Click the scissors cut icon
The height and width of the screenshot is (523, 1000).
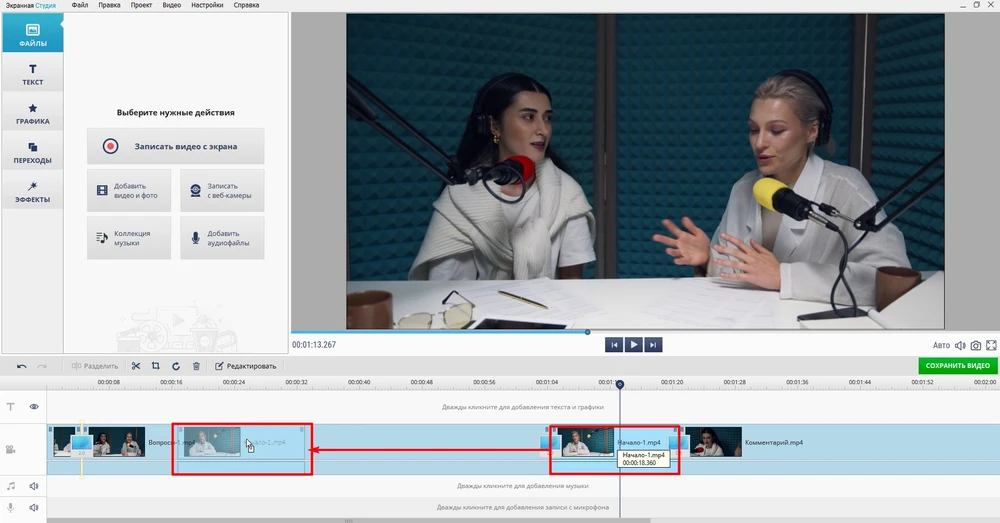(x=136, y=366)
